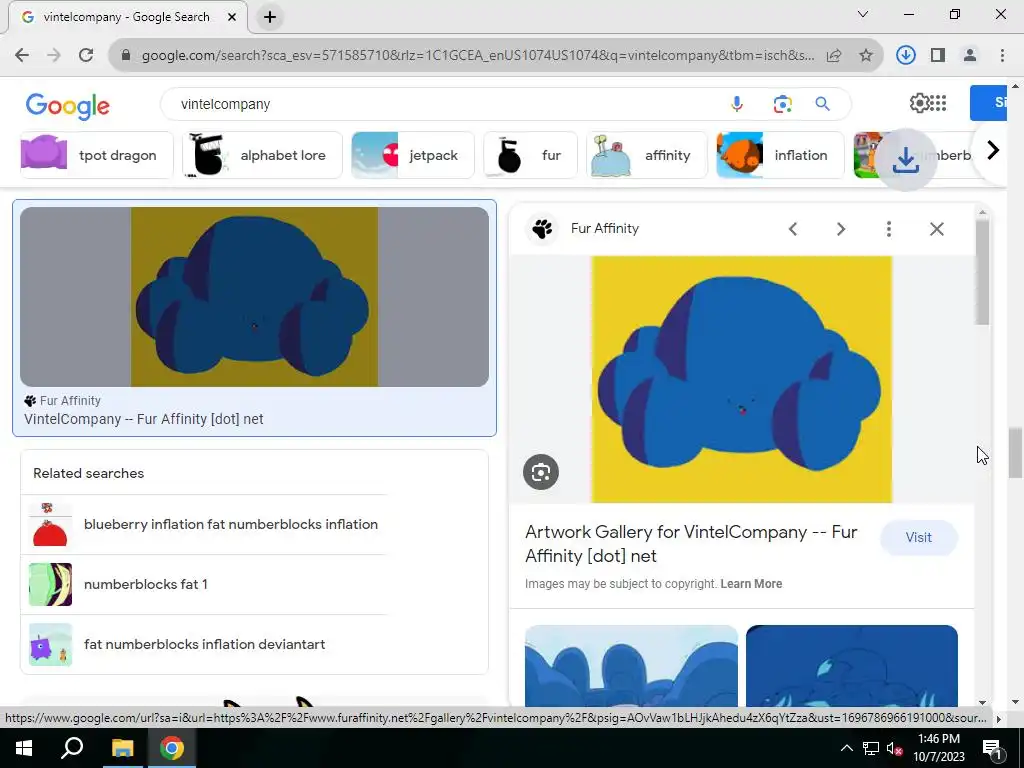
Task: Open the notification center icon
Action: (992, 748)
